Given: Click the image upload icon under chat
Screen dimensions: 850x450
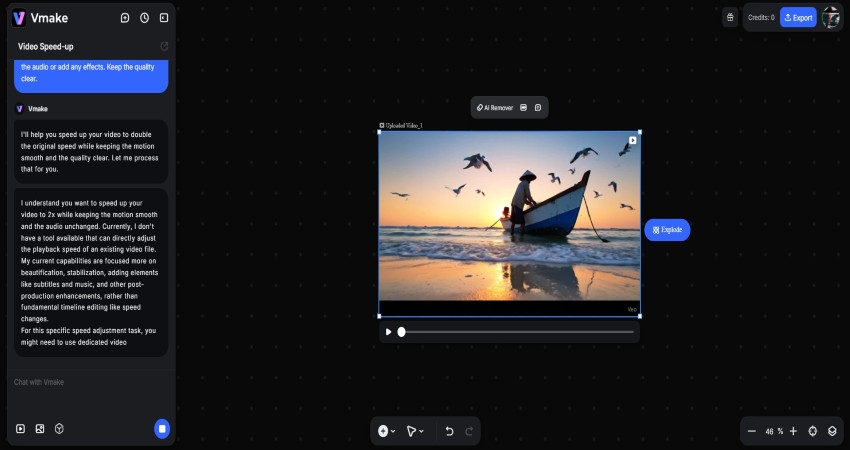Looking at the screenshot, I should 40,429.
